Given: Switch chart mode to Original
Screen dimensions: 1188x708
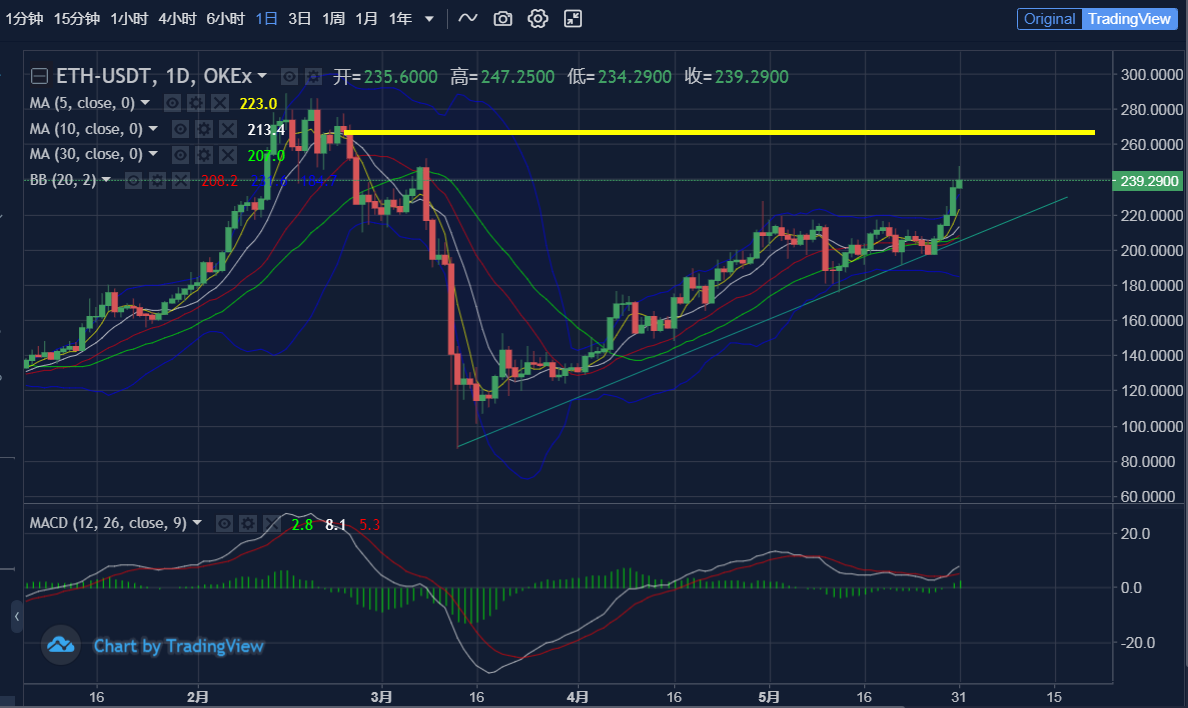Looking at the screenshot, I should pyautogui.click(x=1049, y=19).
